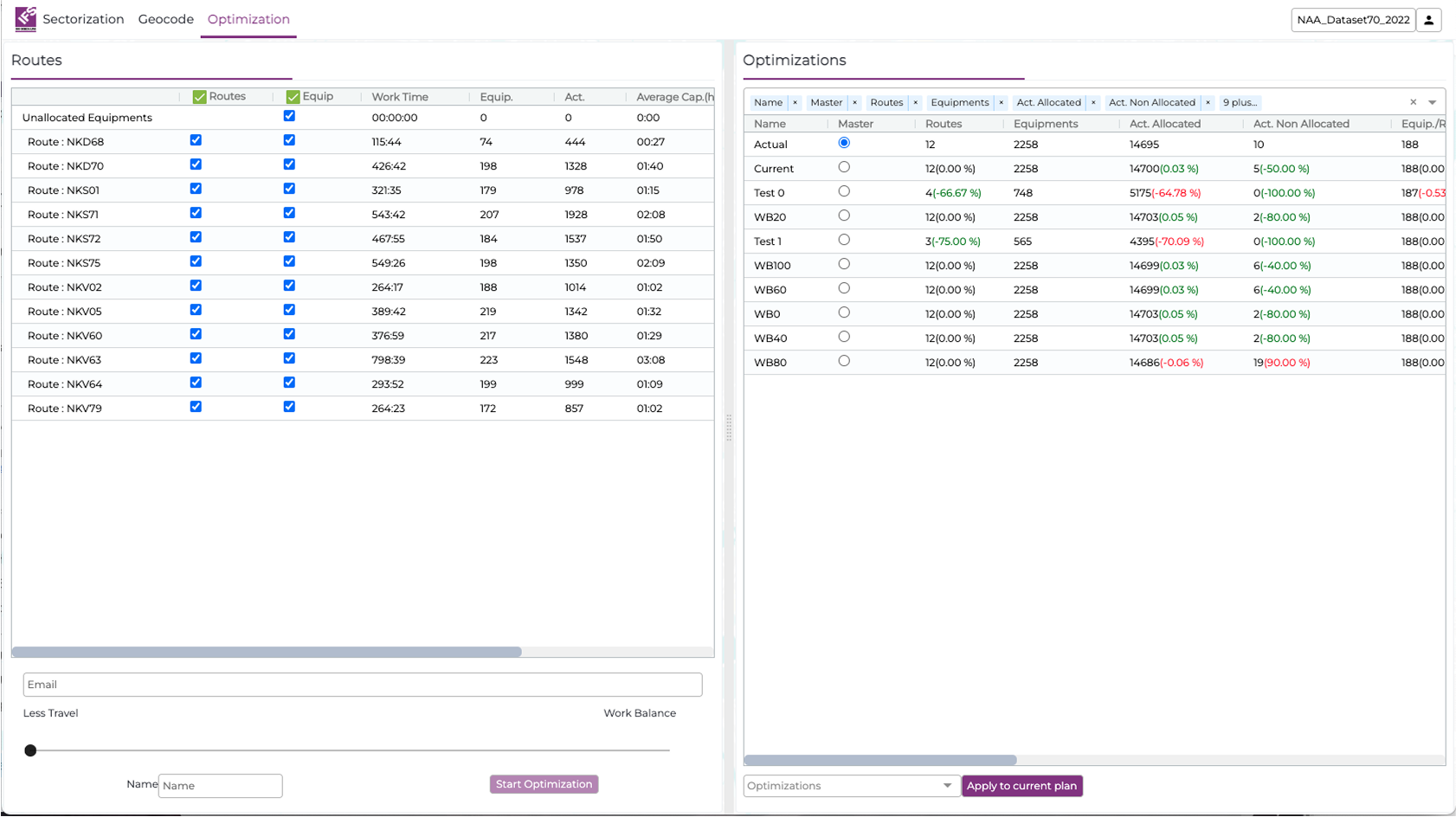Select WB80 master radio button
1456x817 pixels.
pos(844,361)
